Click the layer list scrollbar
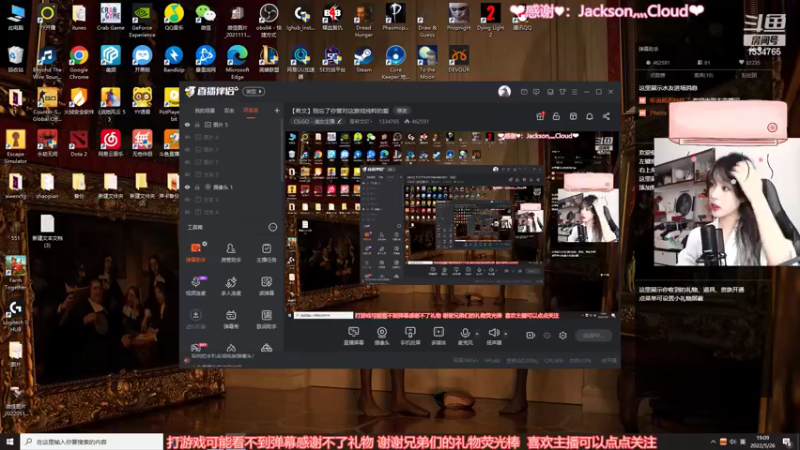Viewport: 800px width, 450px height. [282, 151]
